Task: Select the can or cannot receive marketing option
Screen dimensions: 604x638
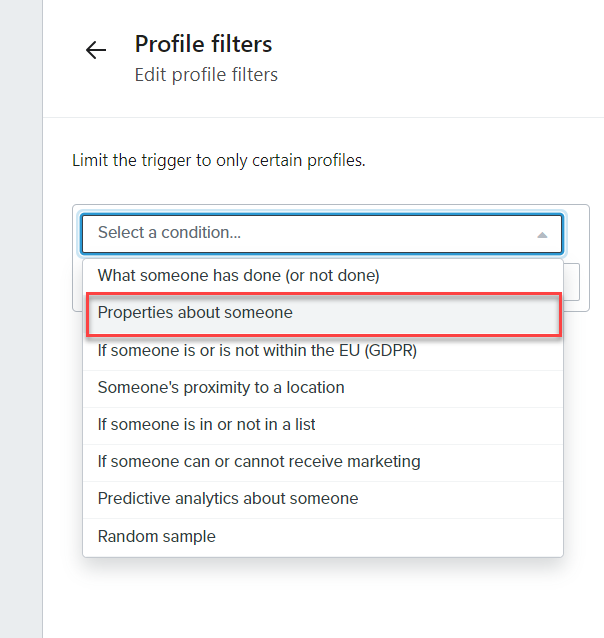Action: coord(259,461)
